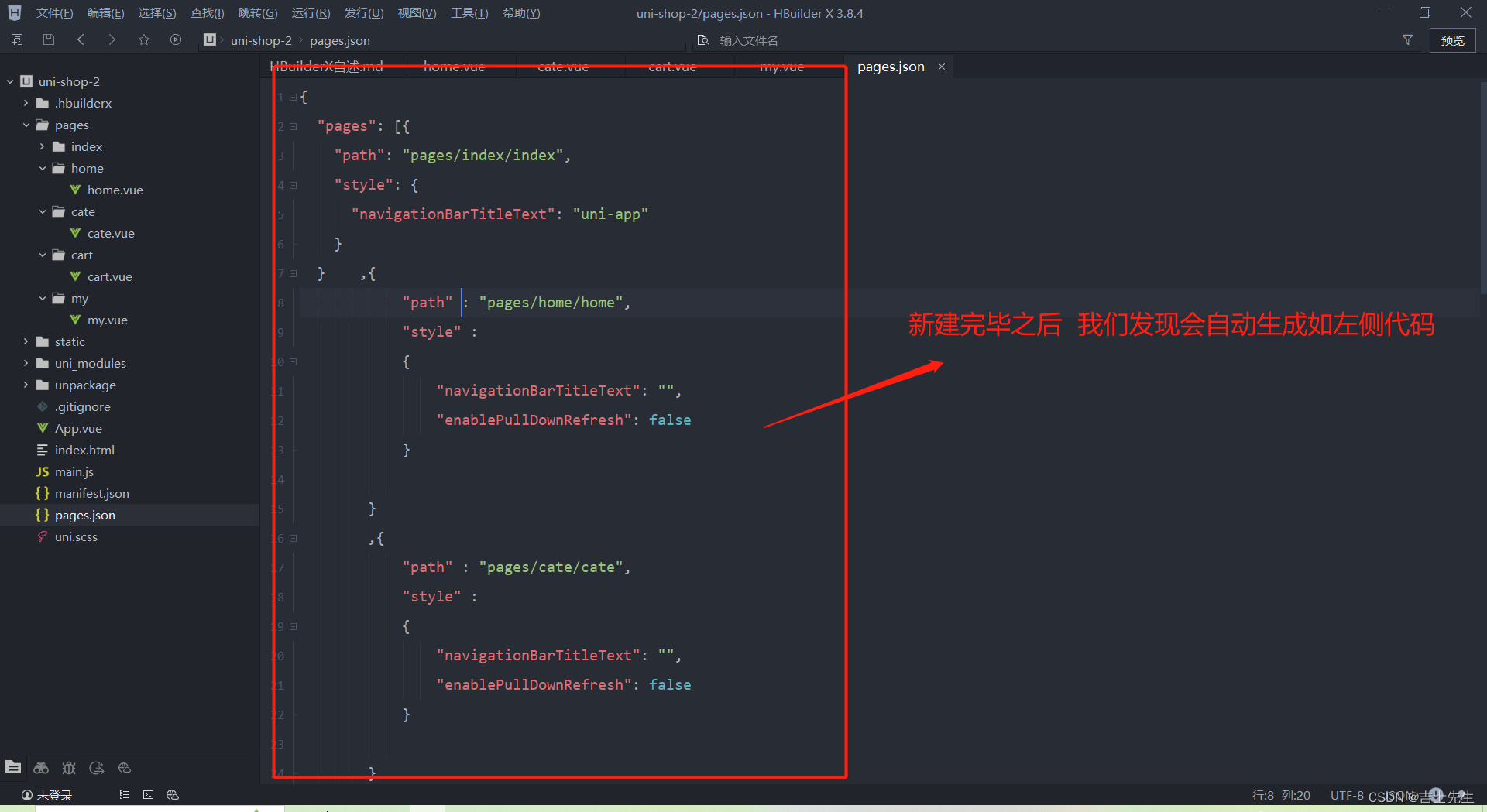
Task: Open App.vue in the project tree
Action: [x=77, y=428]
